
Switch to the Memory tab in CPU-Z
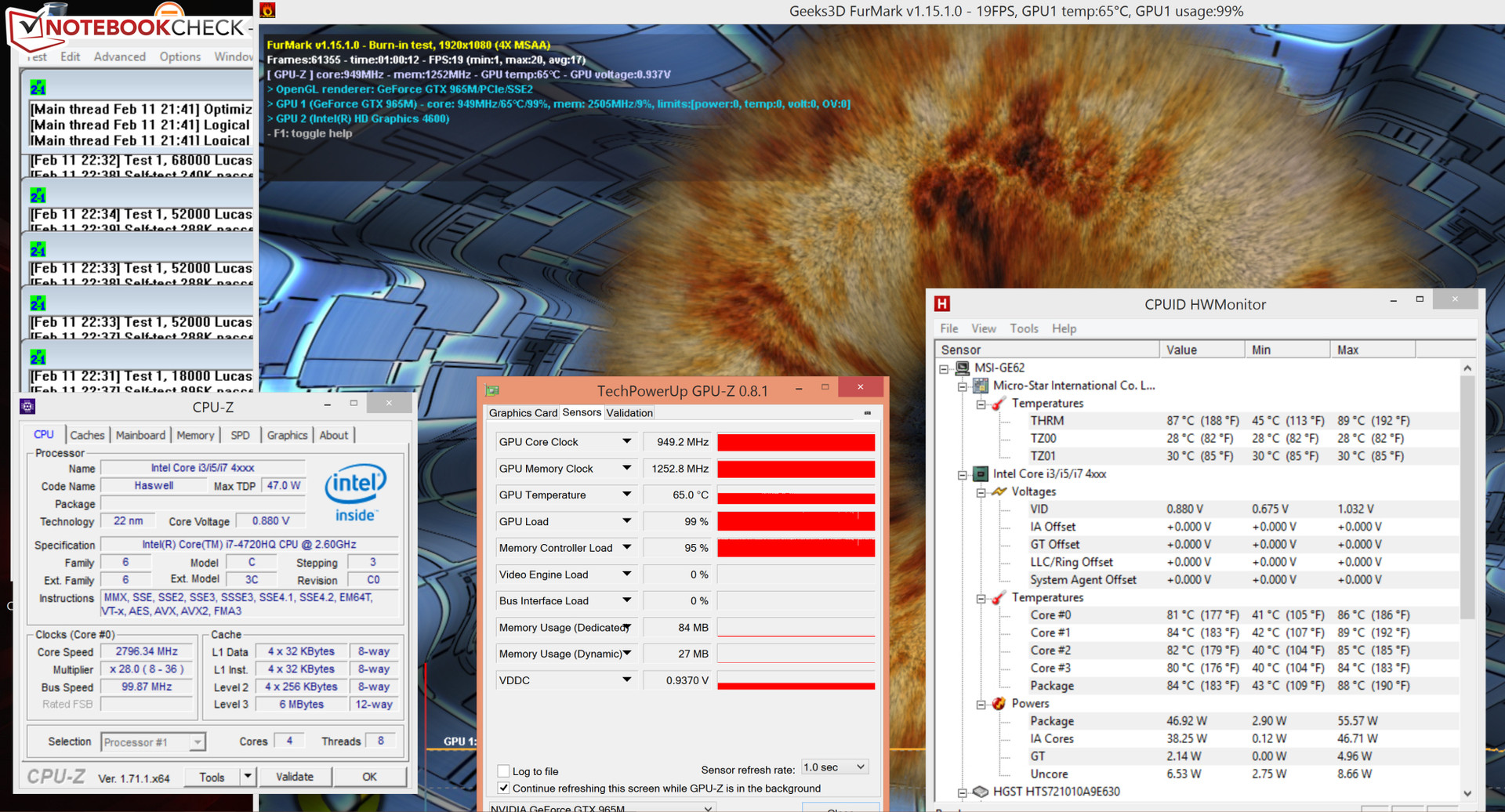click(x=195, y=435)
